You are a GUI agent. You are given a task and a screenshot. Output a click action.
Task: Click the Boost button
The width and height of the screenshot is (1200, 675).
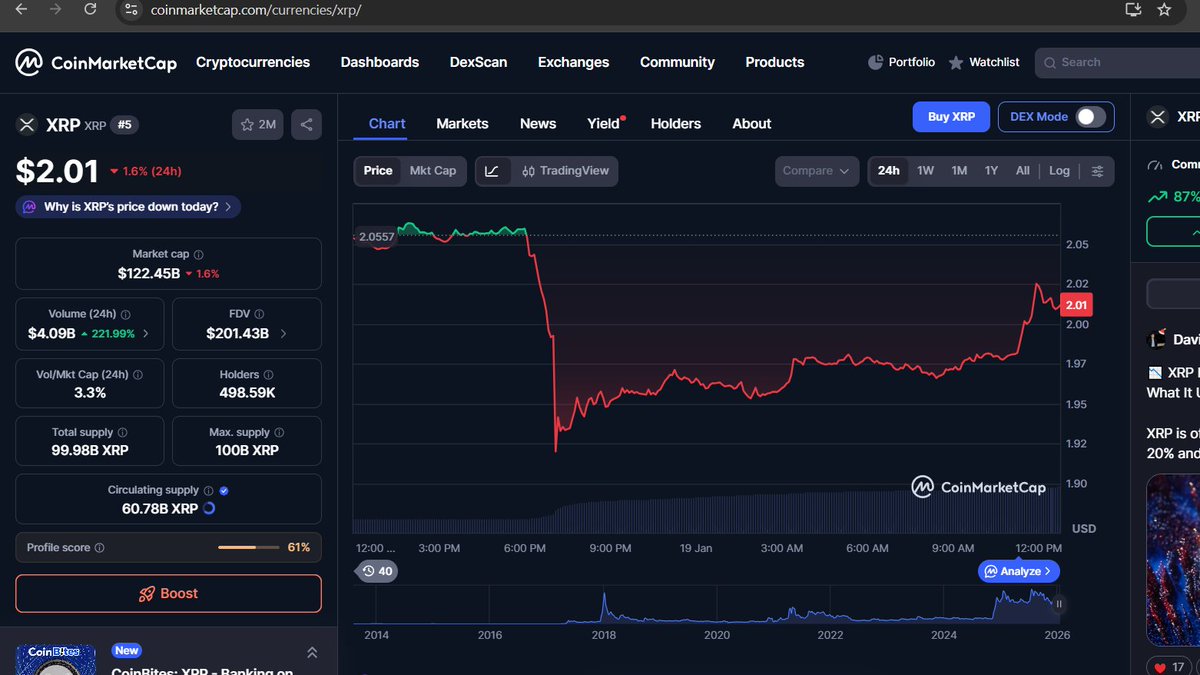(x=168, y=593)
